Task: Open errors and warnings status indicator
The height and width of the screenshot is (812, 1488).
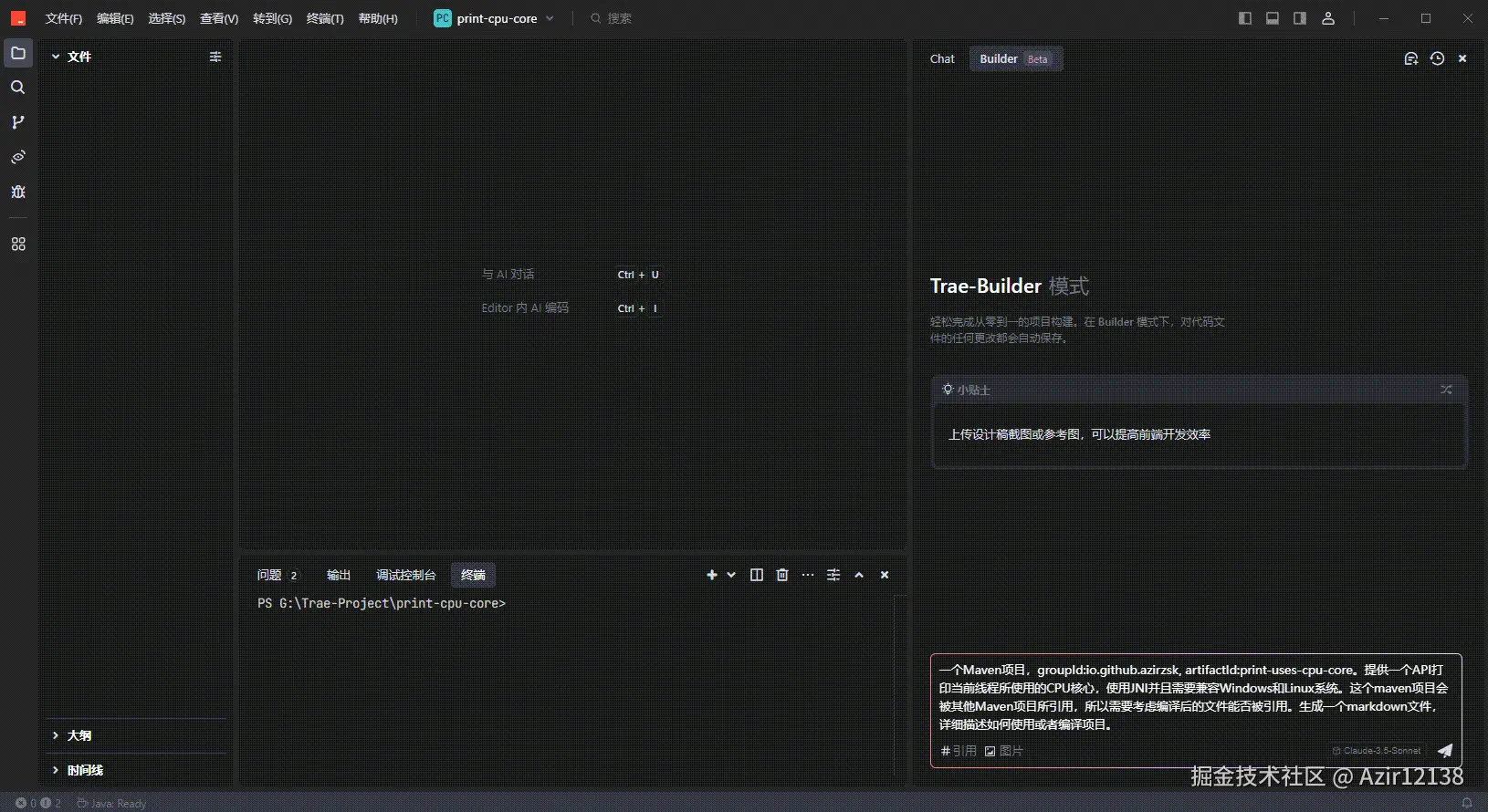Action: coord(38,803)
